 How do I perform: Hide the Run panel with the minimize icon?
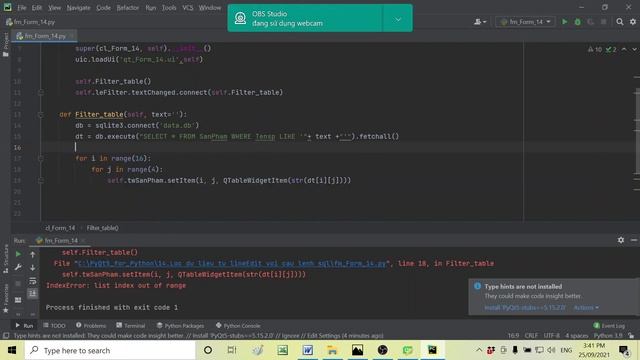click(x=634, y=240)
